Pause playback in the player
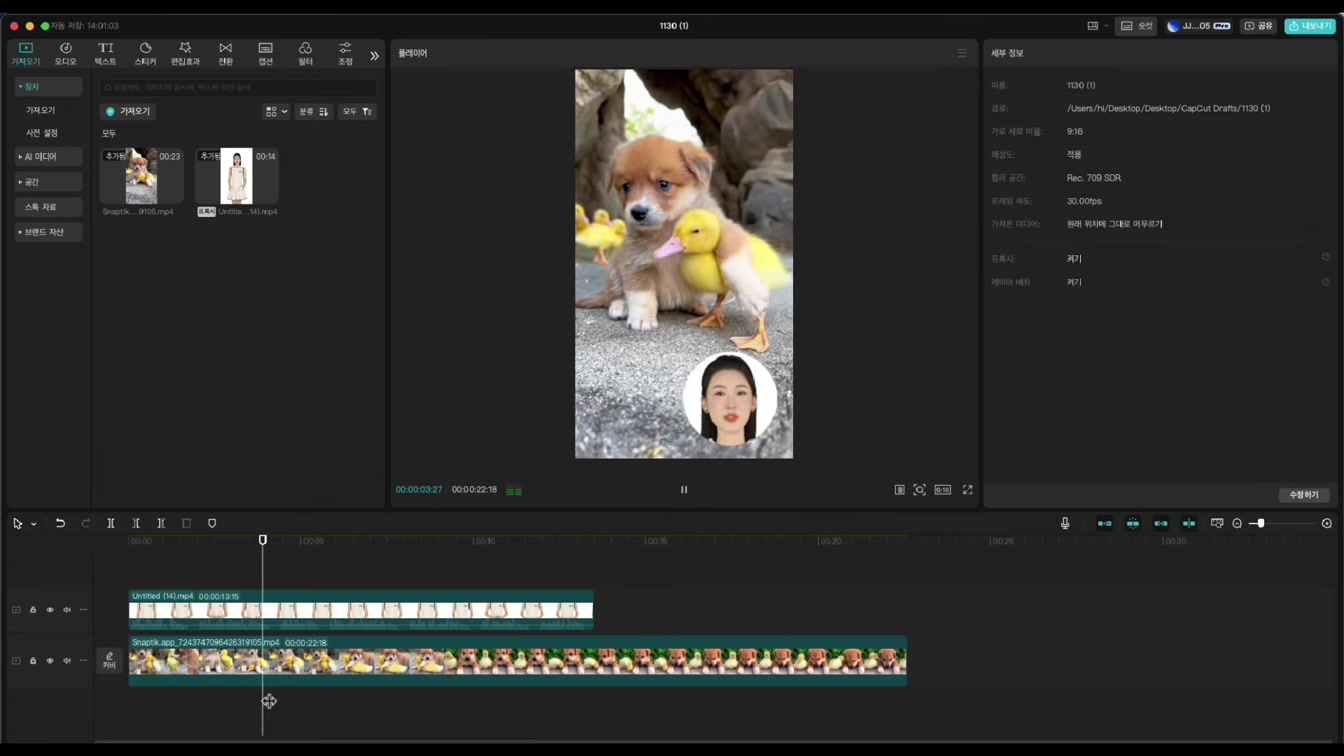This screenshot has height=756, width=1344. point(684,490)
